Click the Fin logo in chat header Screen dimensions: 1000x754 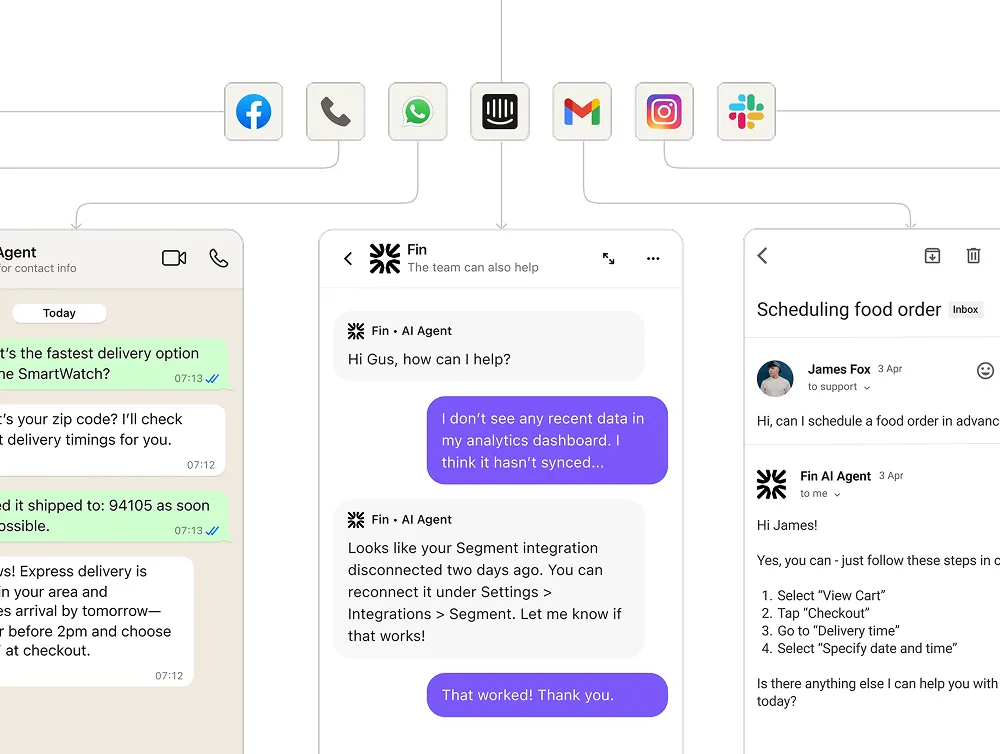385,258
